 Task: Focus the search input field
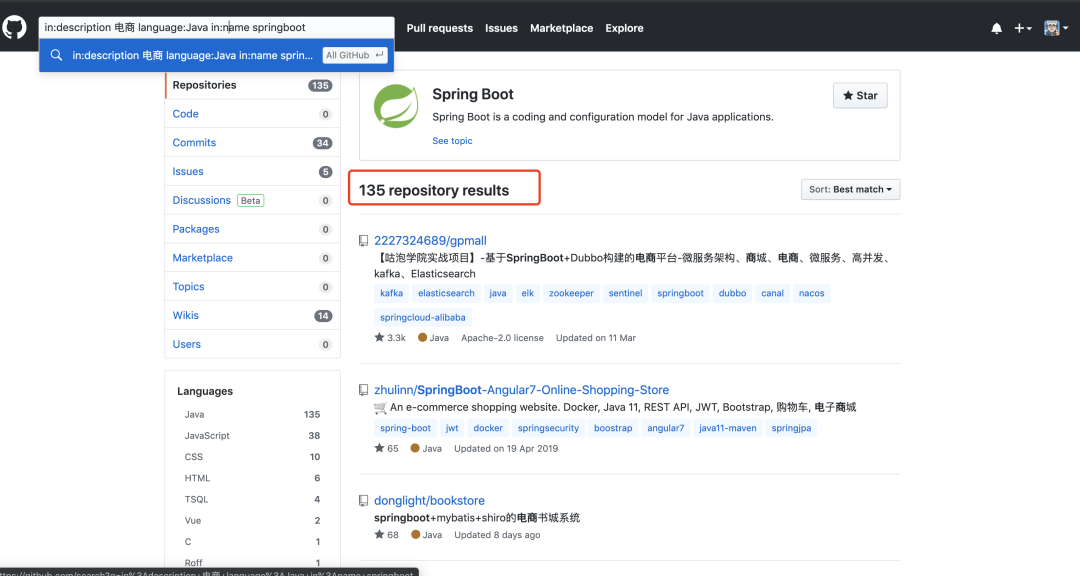coord(216,28)
